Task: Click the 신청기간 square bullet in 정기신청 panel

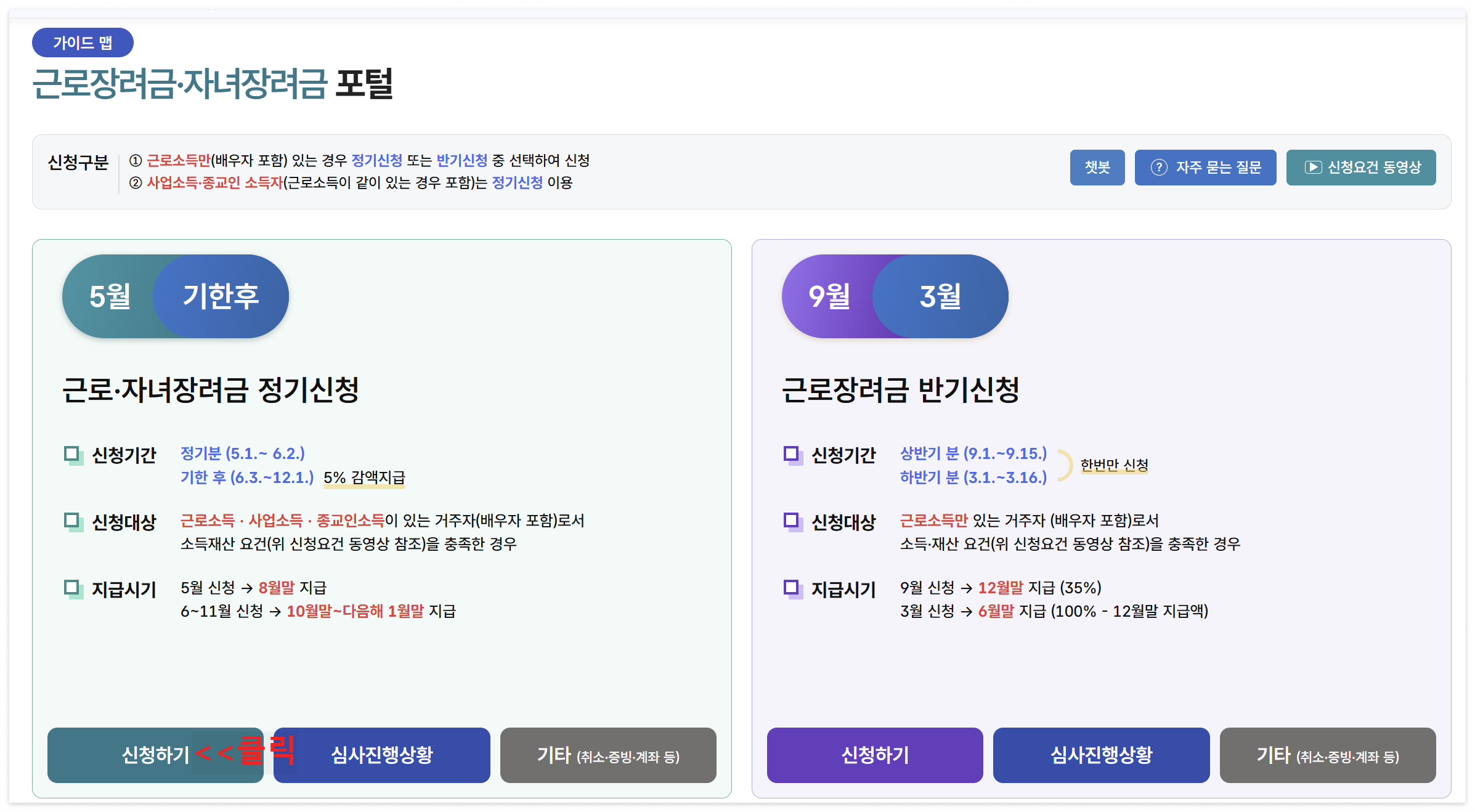Action: (72, 455)
